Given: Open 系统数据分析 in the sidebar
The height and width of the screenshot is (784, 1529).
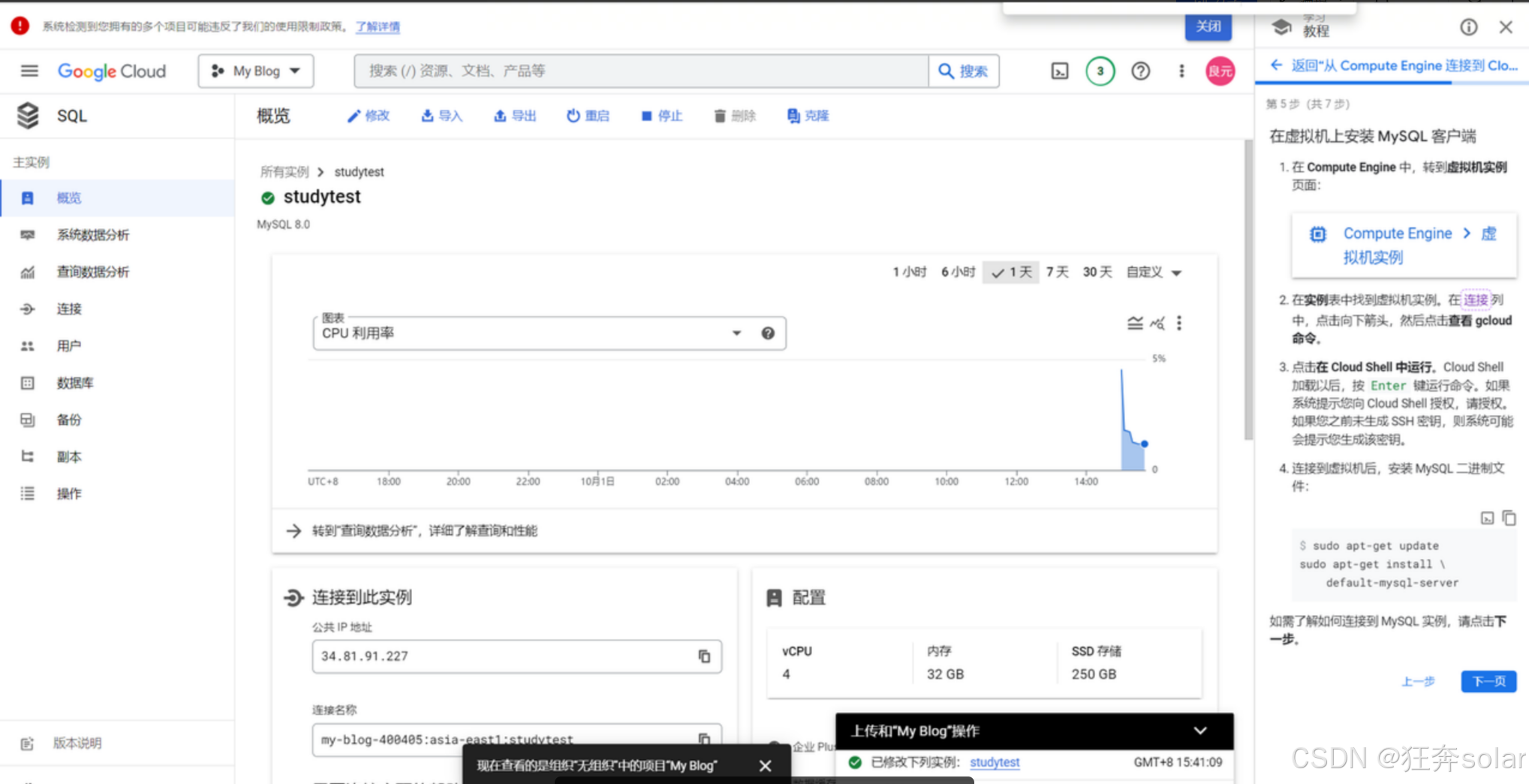Looking at the screenshot, I should tap(118, 235).
